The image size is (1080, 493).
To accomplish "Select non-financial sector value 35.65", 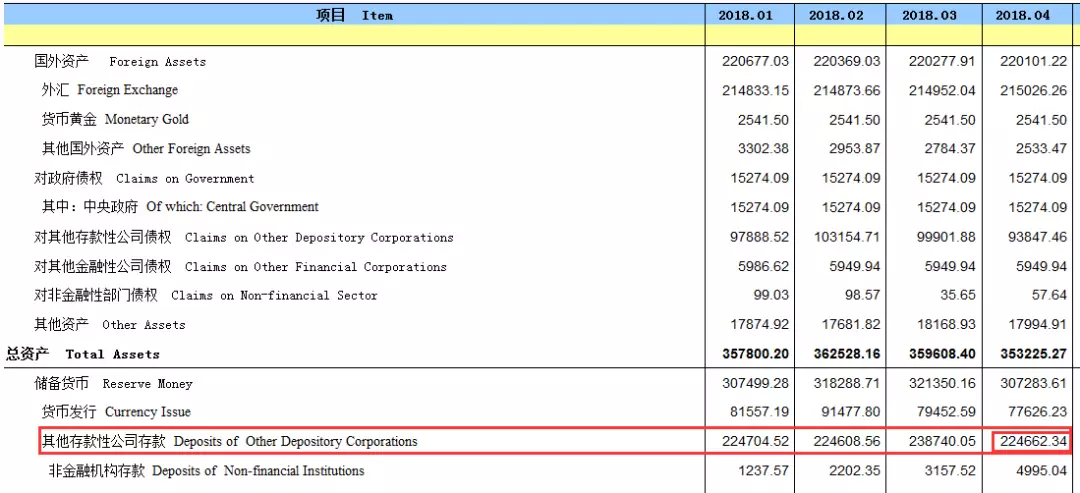I will [x=958, y=295].
